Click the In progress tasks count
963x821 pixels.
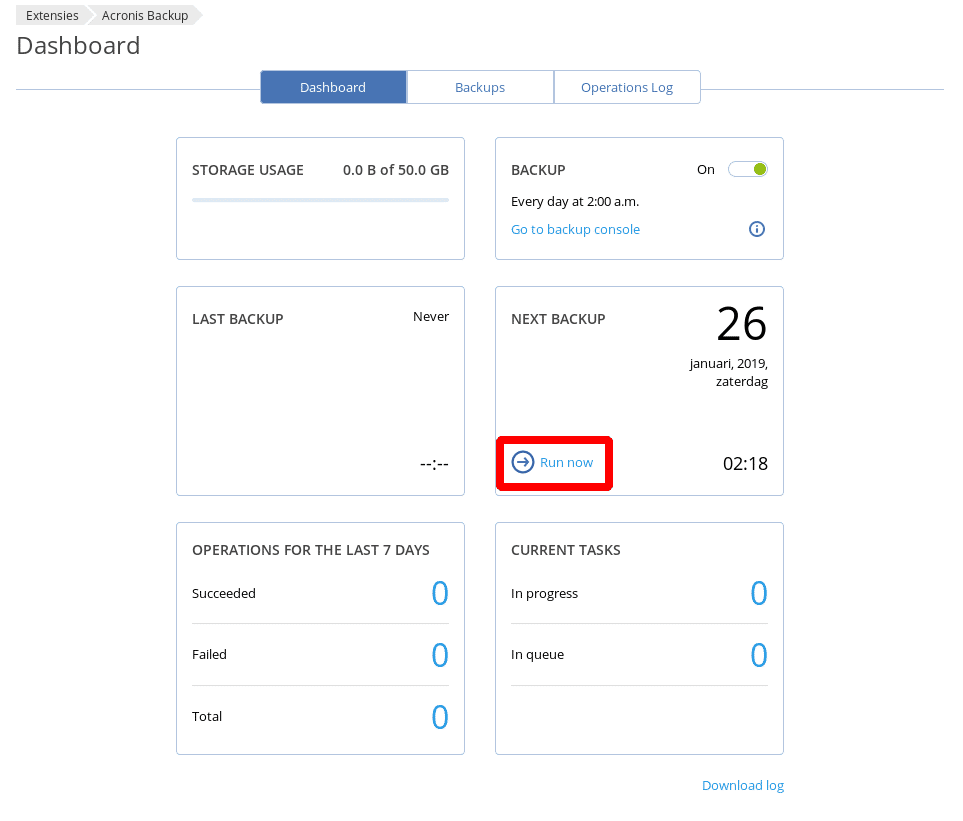click(759, 593)
